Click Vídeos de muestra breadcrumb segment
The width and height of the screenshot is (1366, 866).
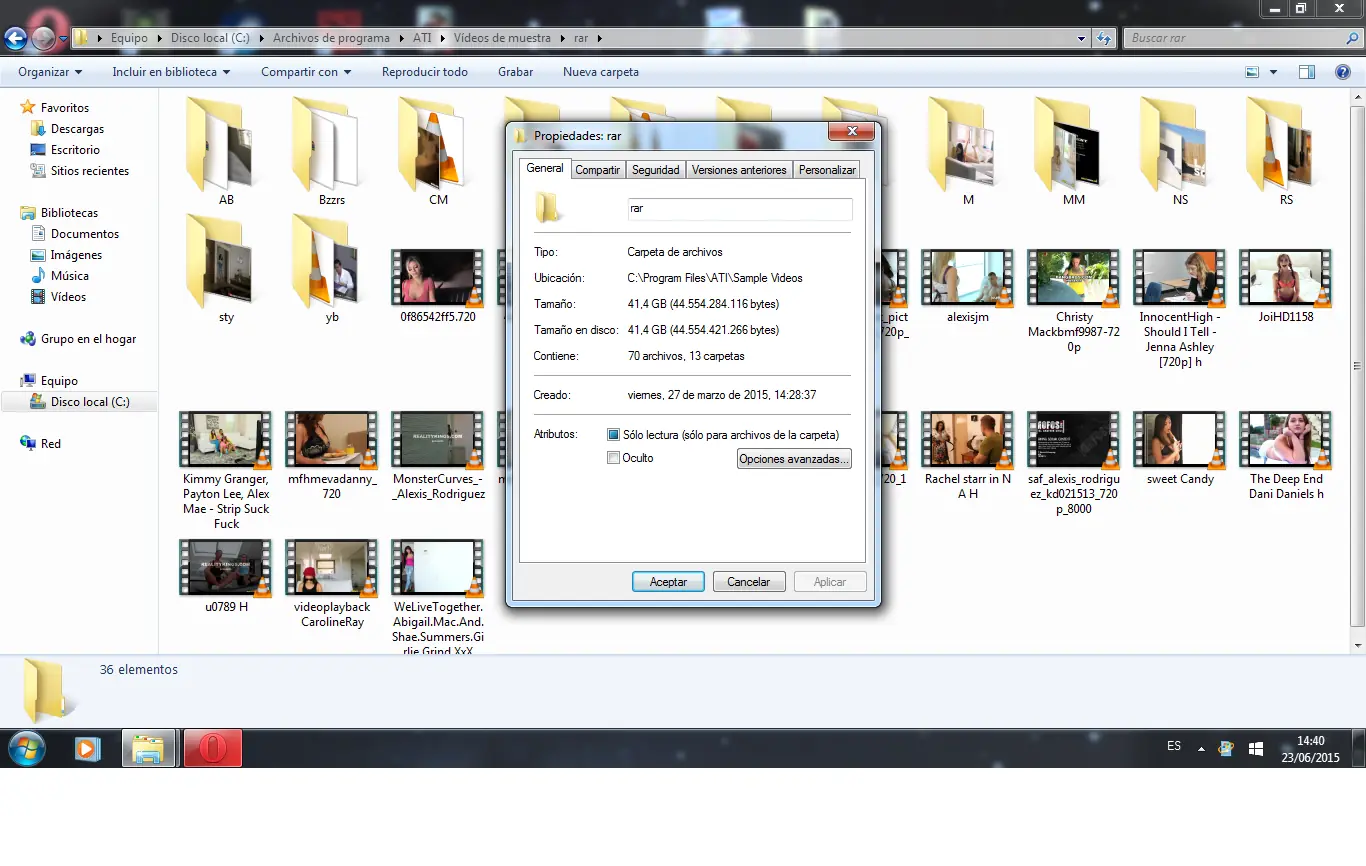(502, 38)
